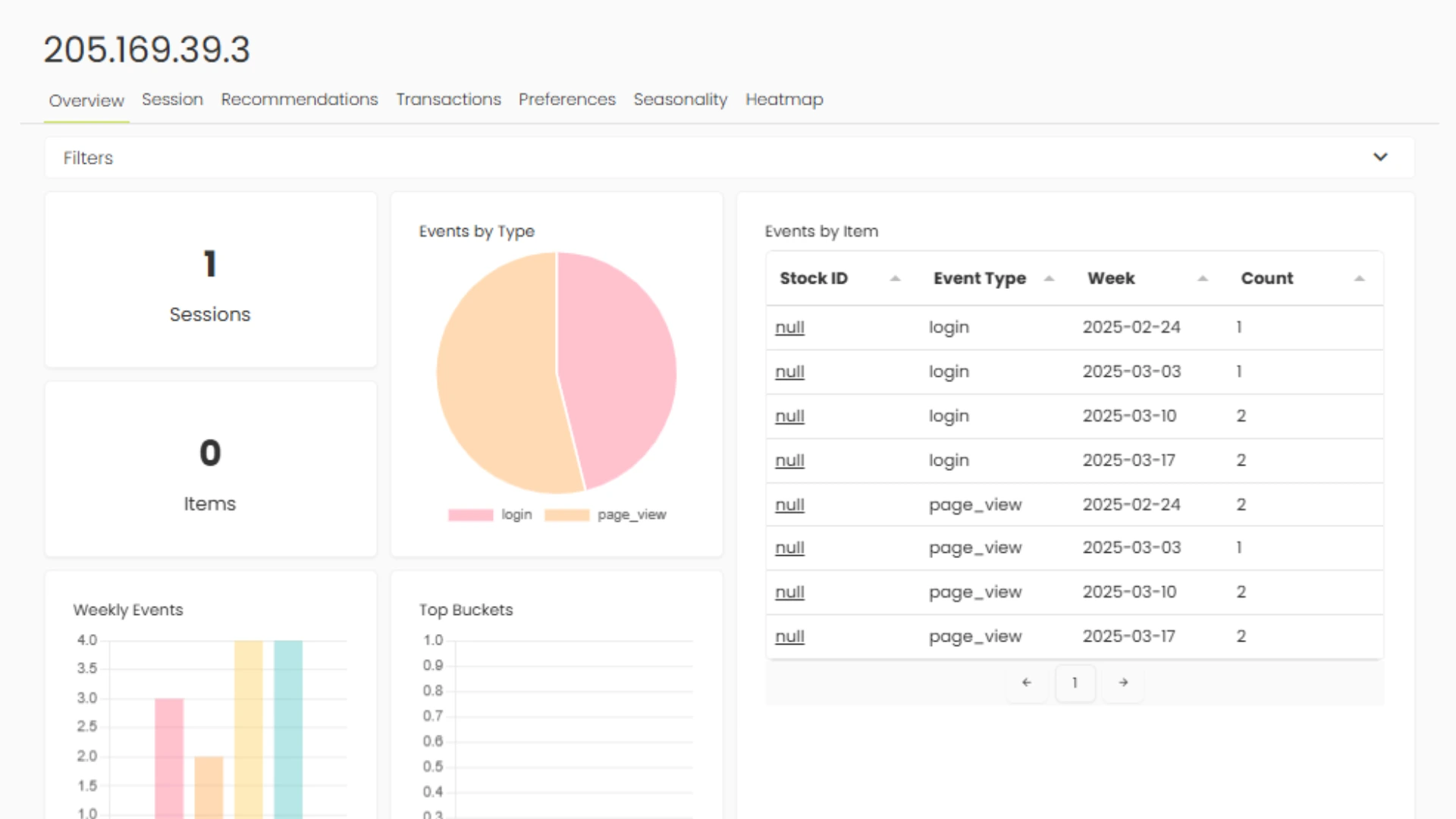The width and height of the screenshot is (1456, 819).
Task: Switch to Recommendations tab
Action: coord(299,99)
